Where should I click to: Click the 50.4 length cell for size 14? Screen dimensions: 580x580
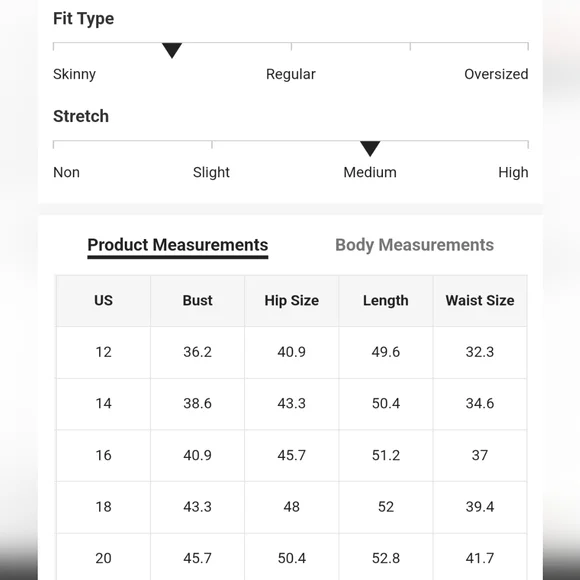386,404
